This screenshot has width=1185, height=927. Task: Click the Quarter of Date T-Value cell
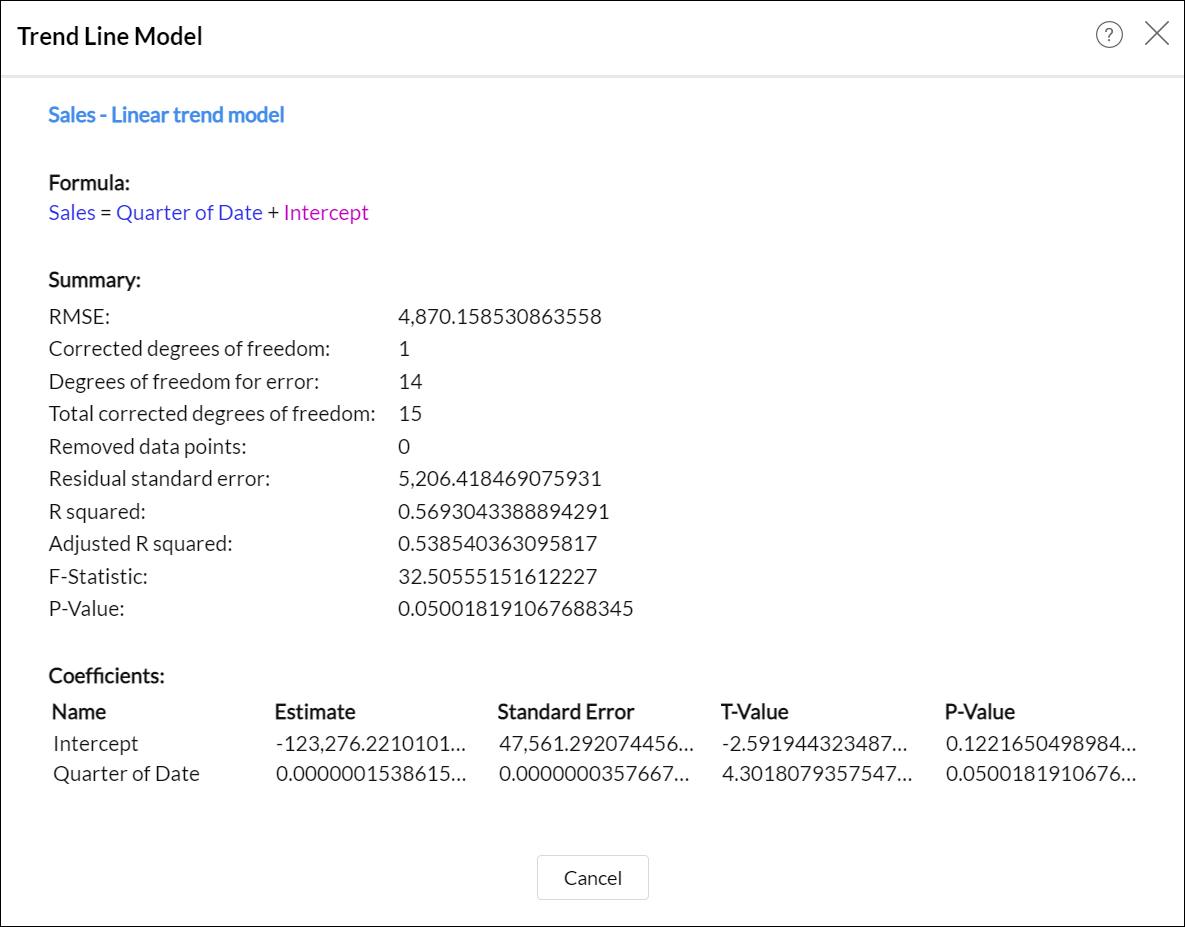[816, 774]
